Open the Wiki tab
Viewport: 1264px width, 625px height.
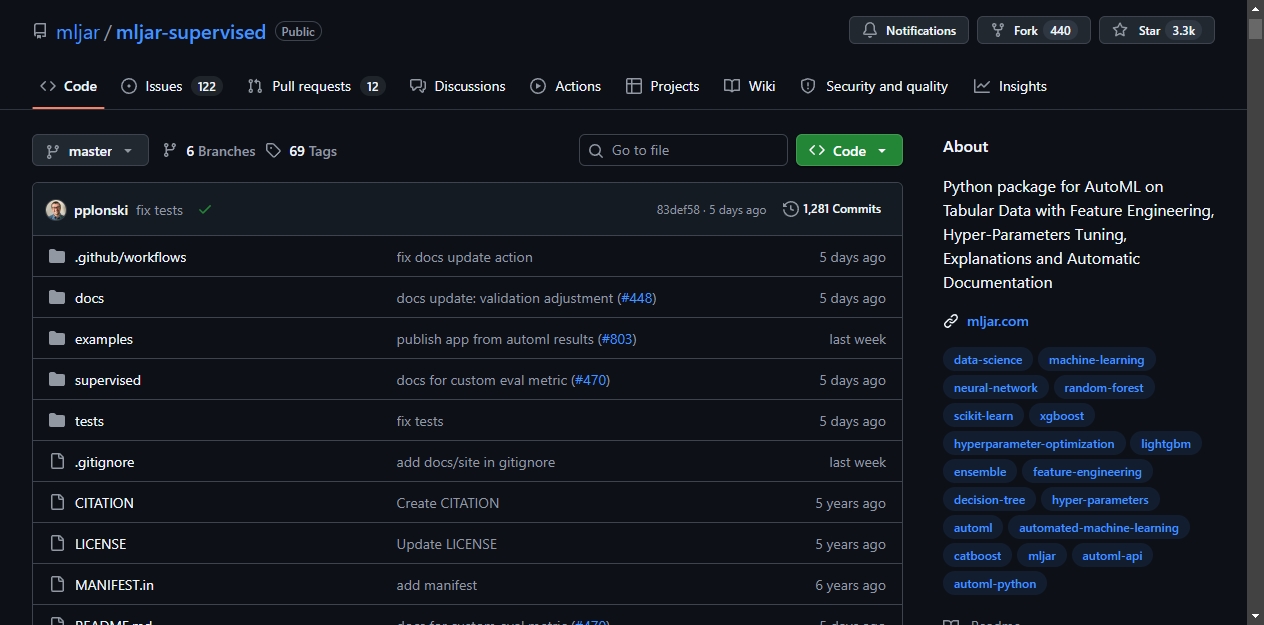point(750,86)
